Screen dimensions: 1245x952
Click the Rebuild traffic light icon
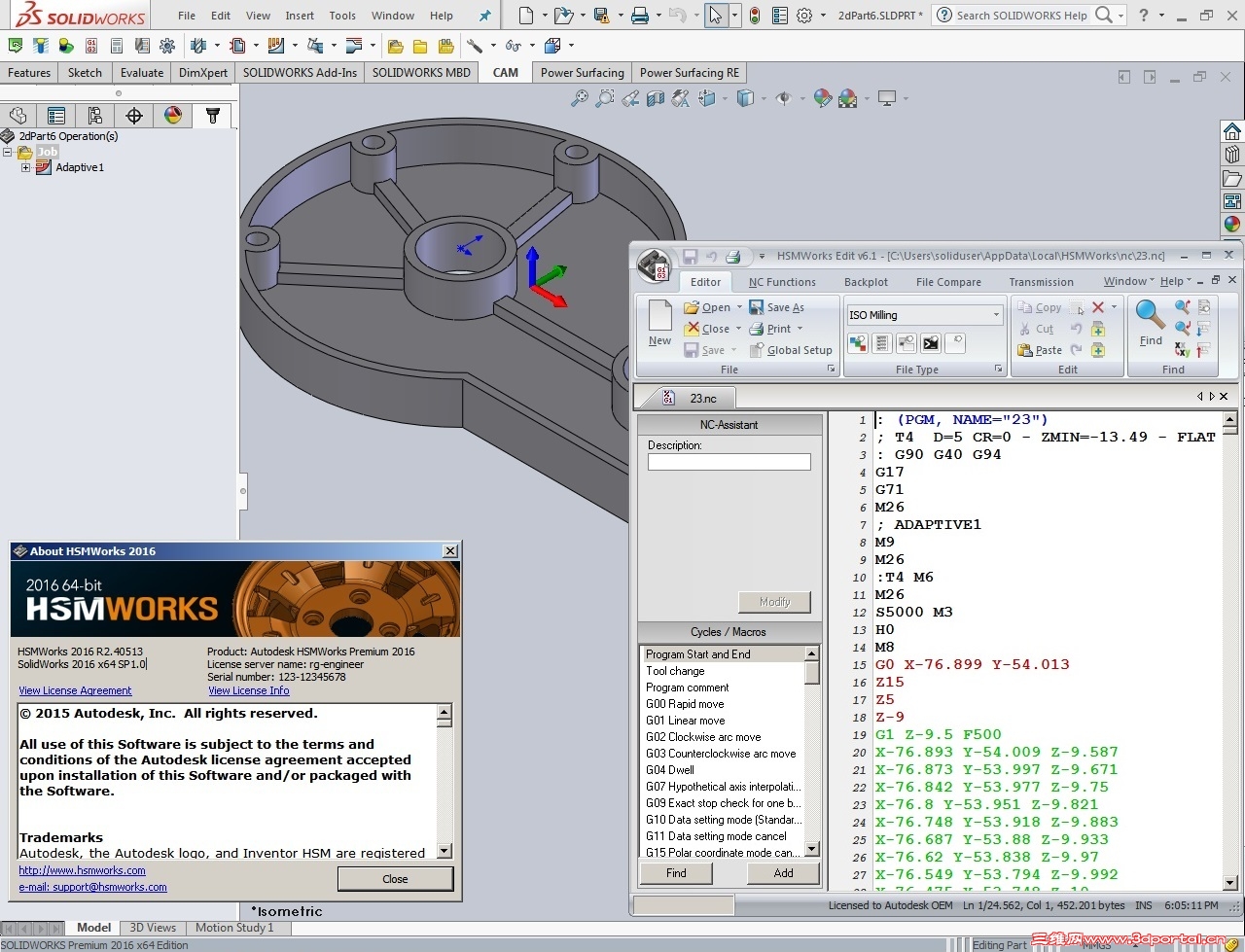(x=754, y=16)
